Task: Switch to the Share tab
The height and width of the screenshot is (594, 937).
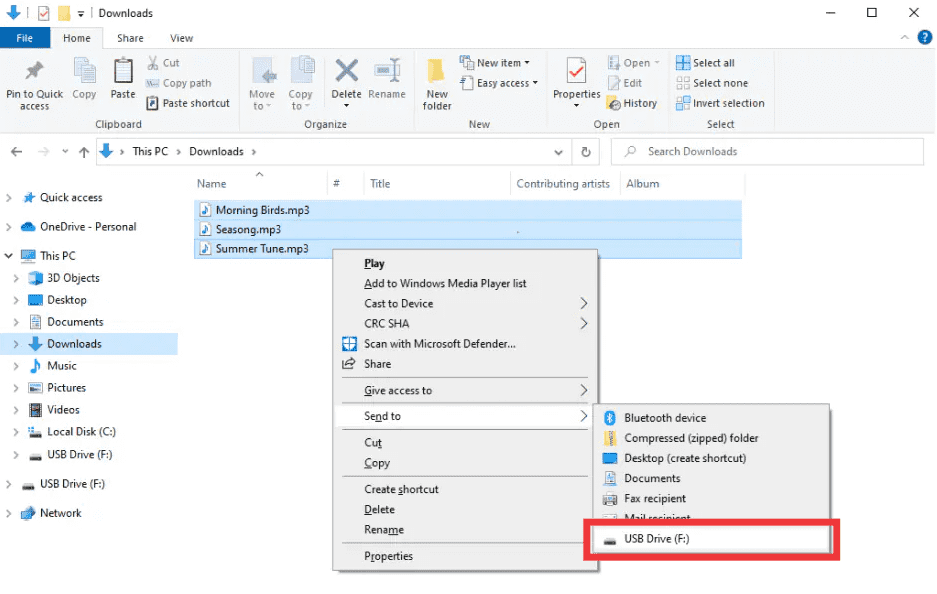Action: coord(130,38)
